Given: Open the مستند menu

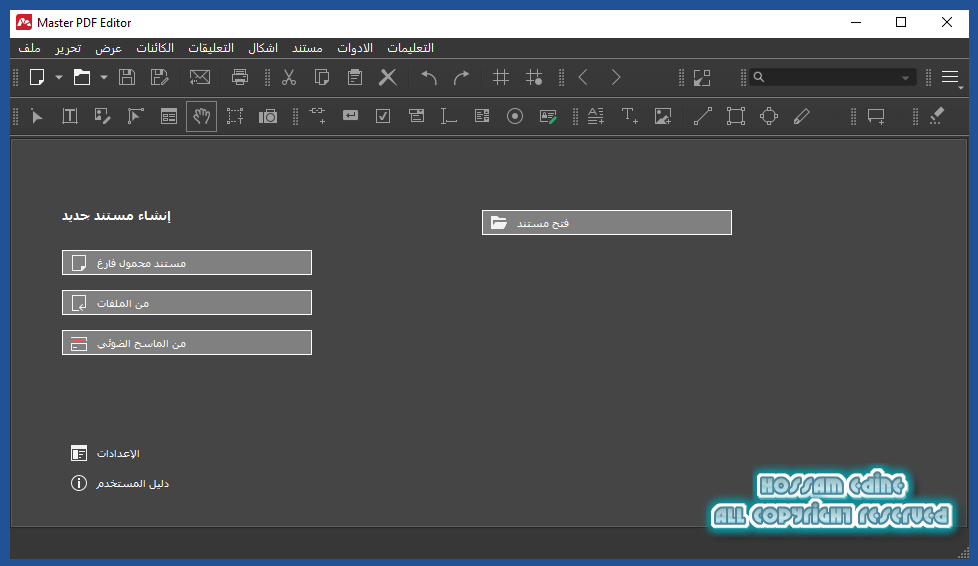Looking at the screenshot, I should click(307, 48).
